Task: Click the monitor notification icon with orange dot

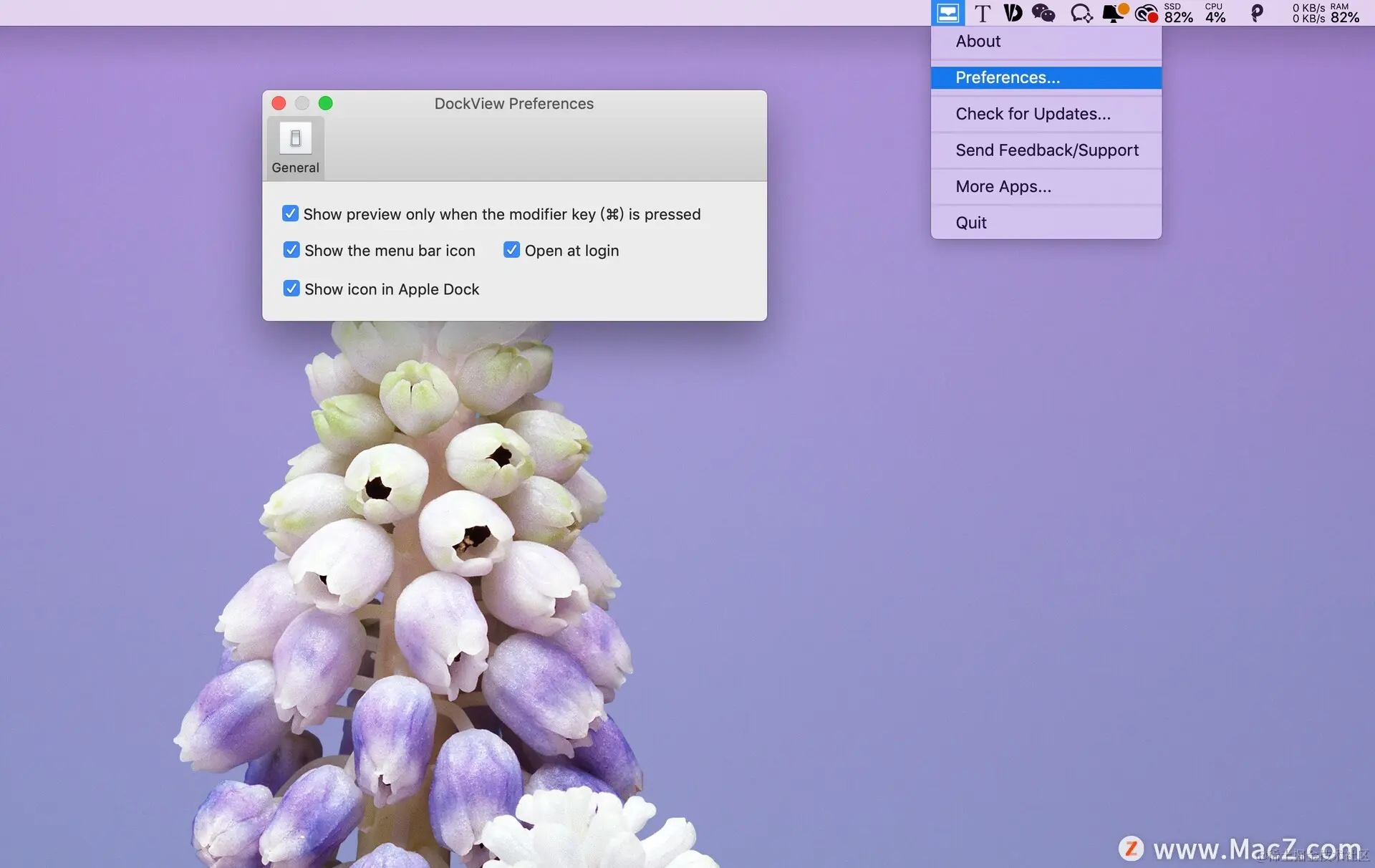Action: (1114, 14)
